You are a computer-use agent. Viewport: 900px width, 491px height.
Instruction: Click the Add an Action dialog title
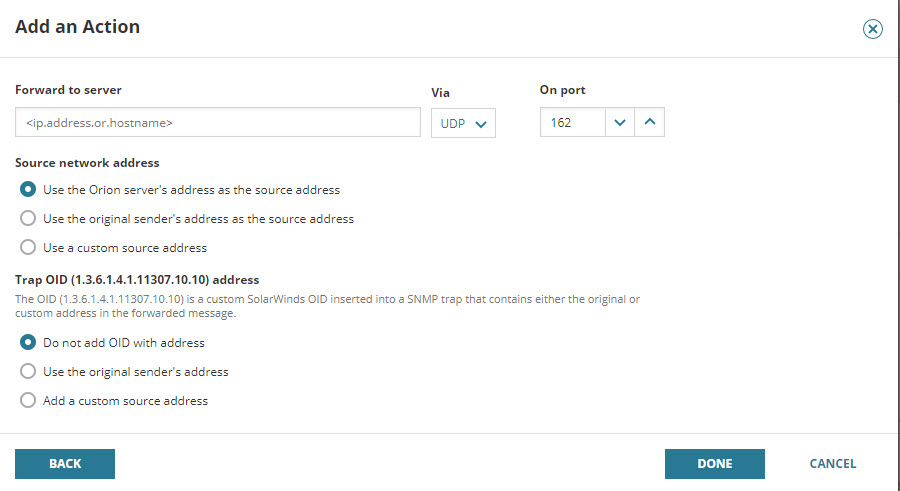(x=78, y=27)
